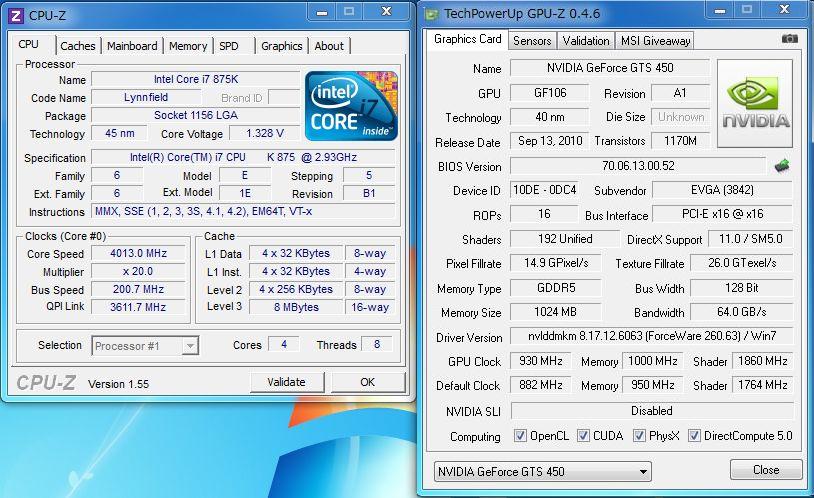Toggle the CUDA checkbox
814x498 pixels.
[583, 435]
